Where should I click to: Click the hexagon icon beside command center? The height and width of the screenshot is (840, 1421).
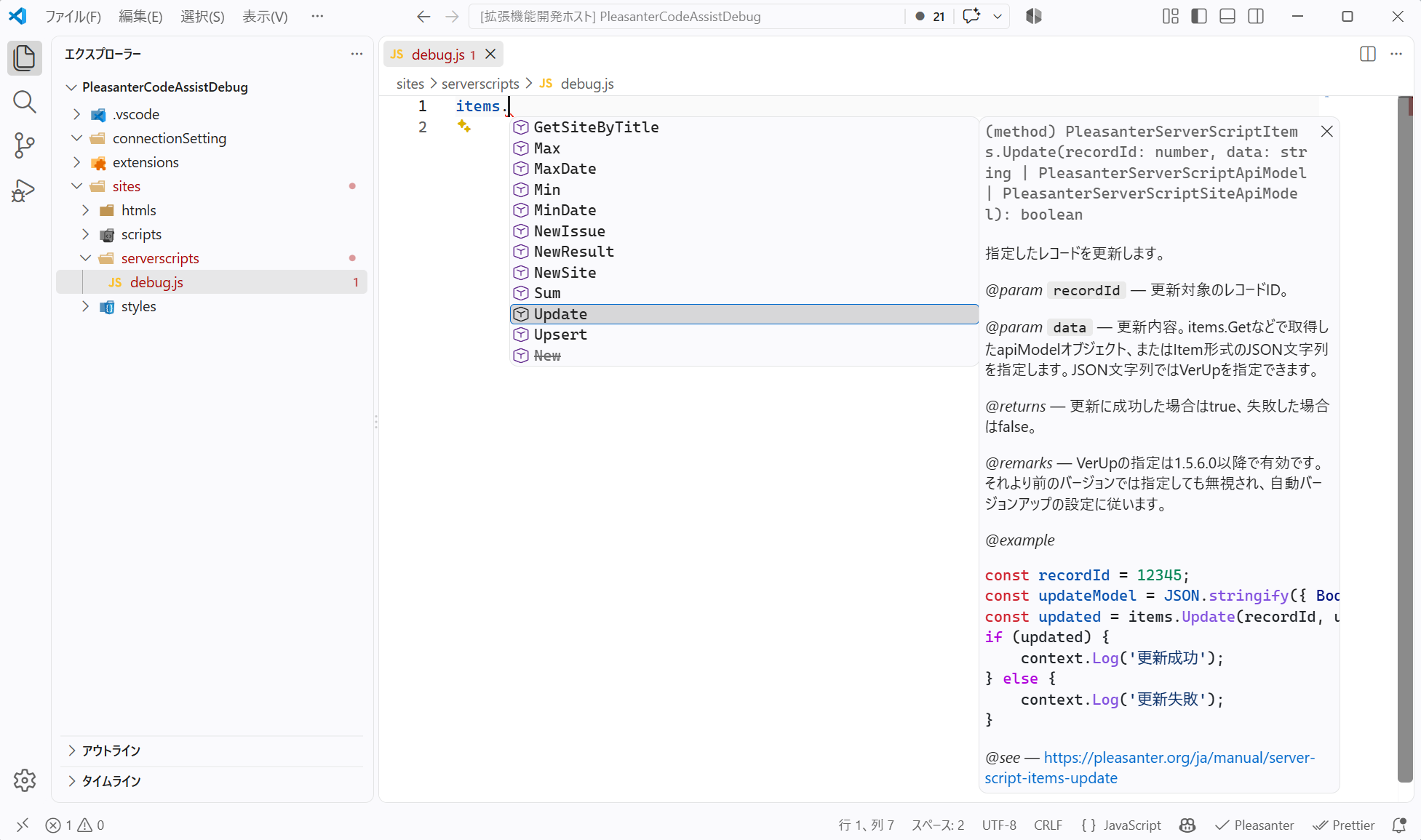[1034, 16]
